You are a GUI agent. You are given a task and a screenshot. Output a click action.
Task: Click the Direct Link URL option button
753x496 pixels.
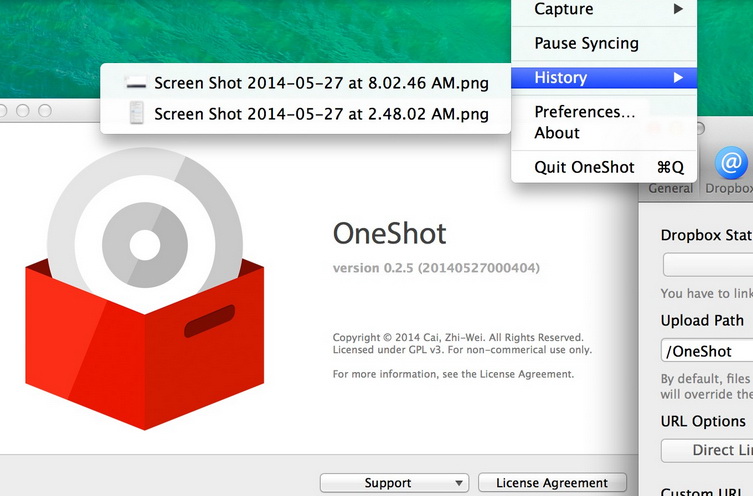(707, 450)
